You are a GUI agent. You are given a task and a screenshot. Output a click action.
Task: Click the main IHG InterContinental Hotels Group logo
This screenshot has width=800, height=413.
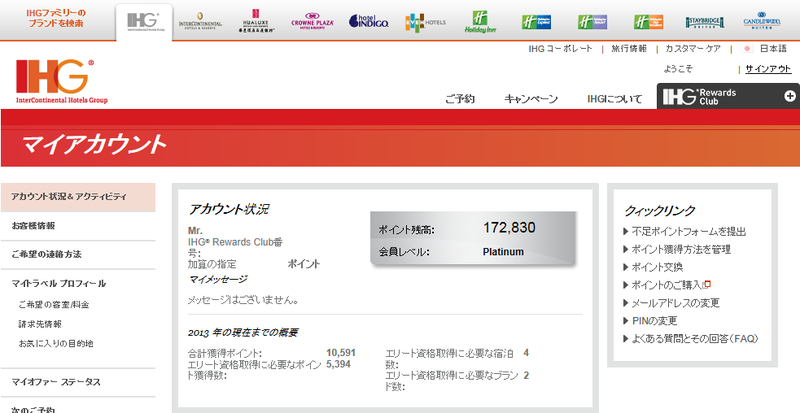pos(62,82)
